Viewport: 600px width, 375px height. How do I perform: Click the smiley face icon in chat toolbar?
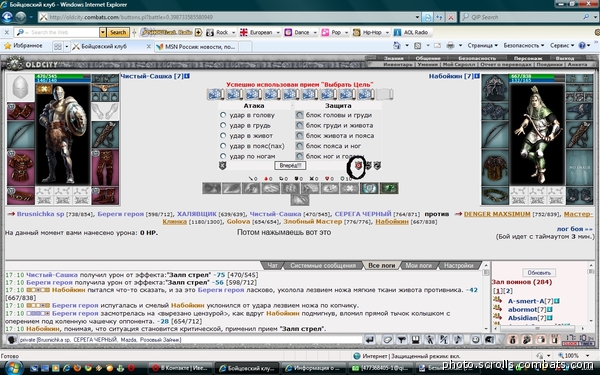(x=475, y=339)
